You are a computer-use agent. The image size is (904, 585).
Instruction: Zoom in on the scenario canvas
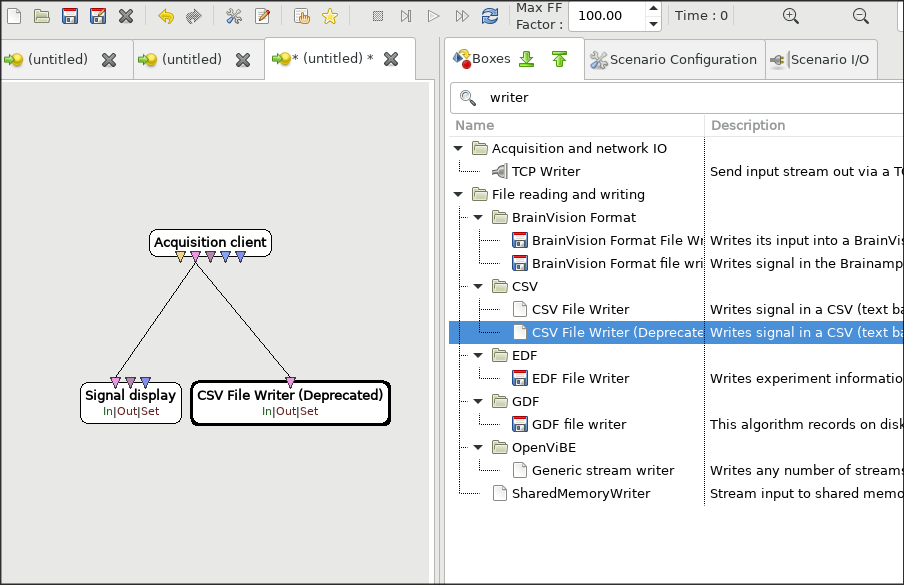pos(790,16)
